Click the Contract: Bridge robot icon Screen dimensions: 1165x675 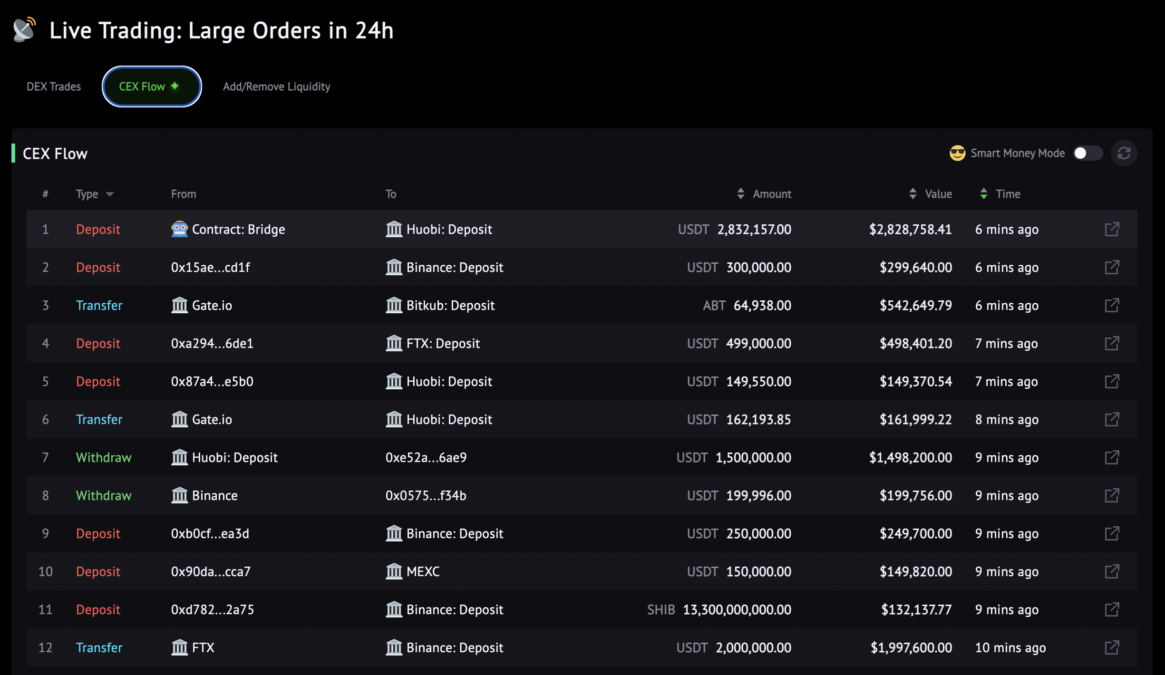179,229
